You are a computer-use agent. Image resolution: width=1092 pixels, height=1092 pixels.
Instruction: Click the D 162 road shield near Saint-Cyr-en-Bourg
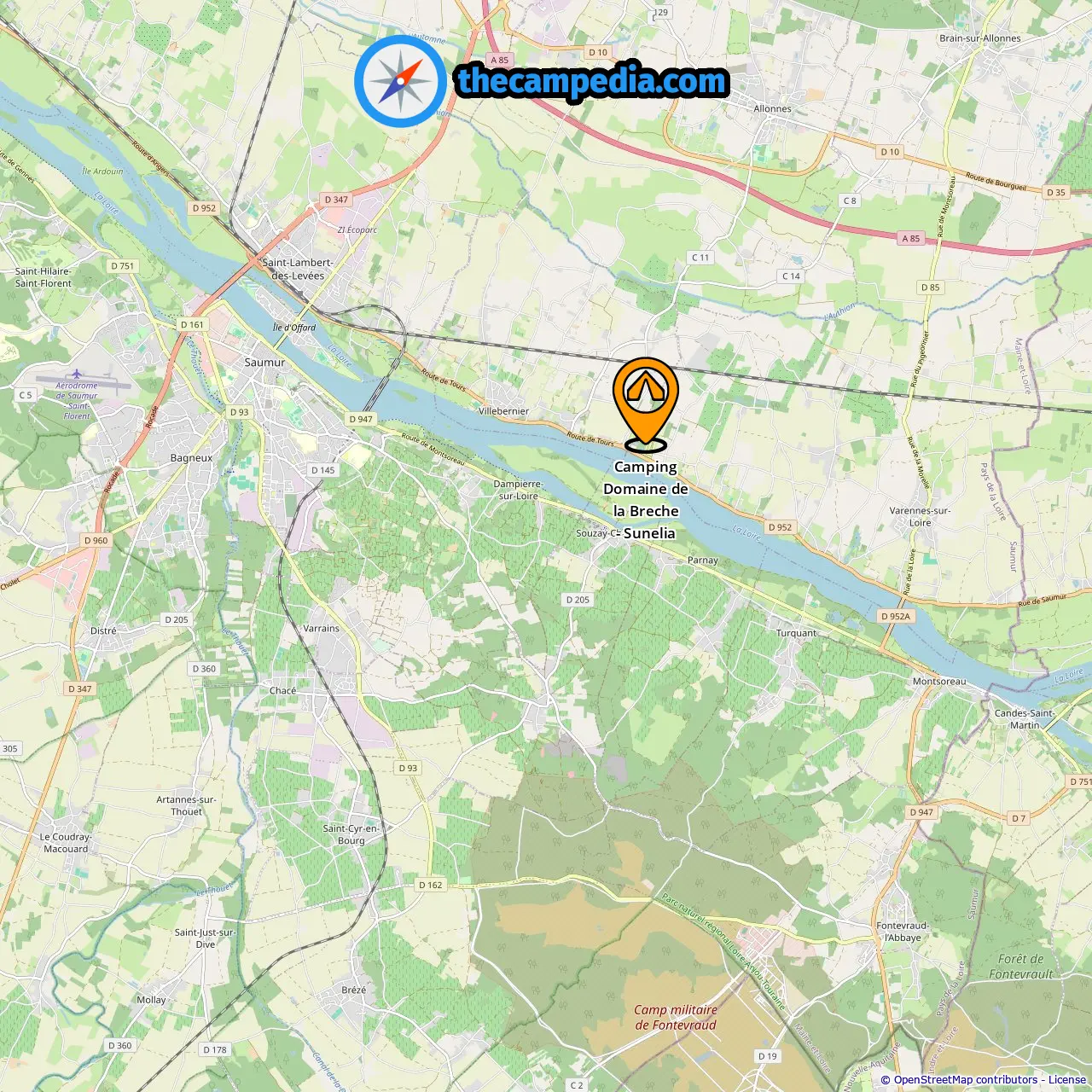431,885
